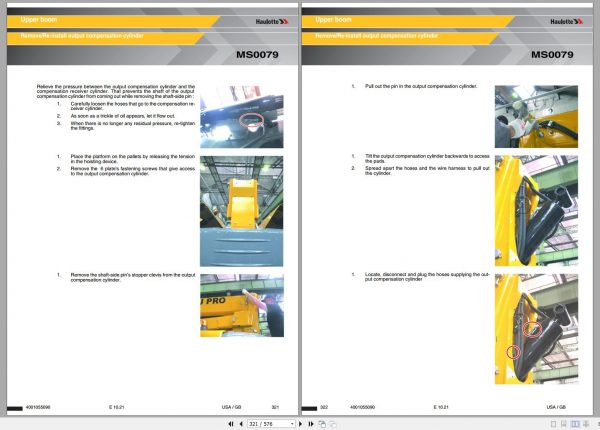The height and width of the screenshot is (430, 600).
Task: Click page number 321 in left footer
Action: pos(275,407)
